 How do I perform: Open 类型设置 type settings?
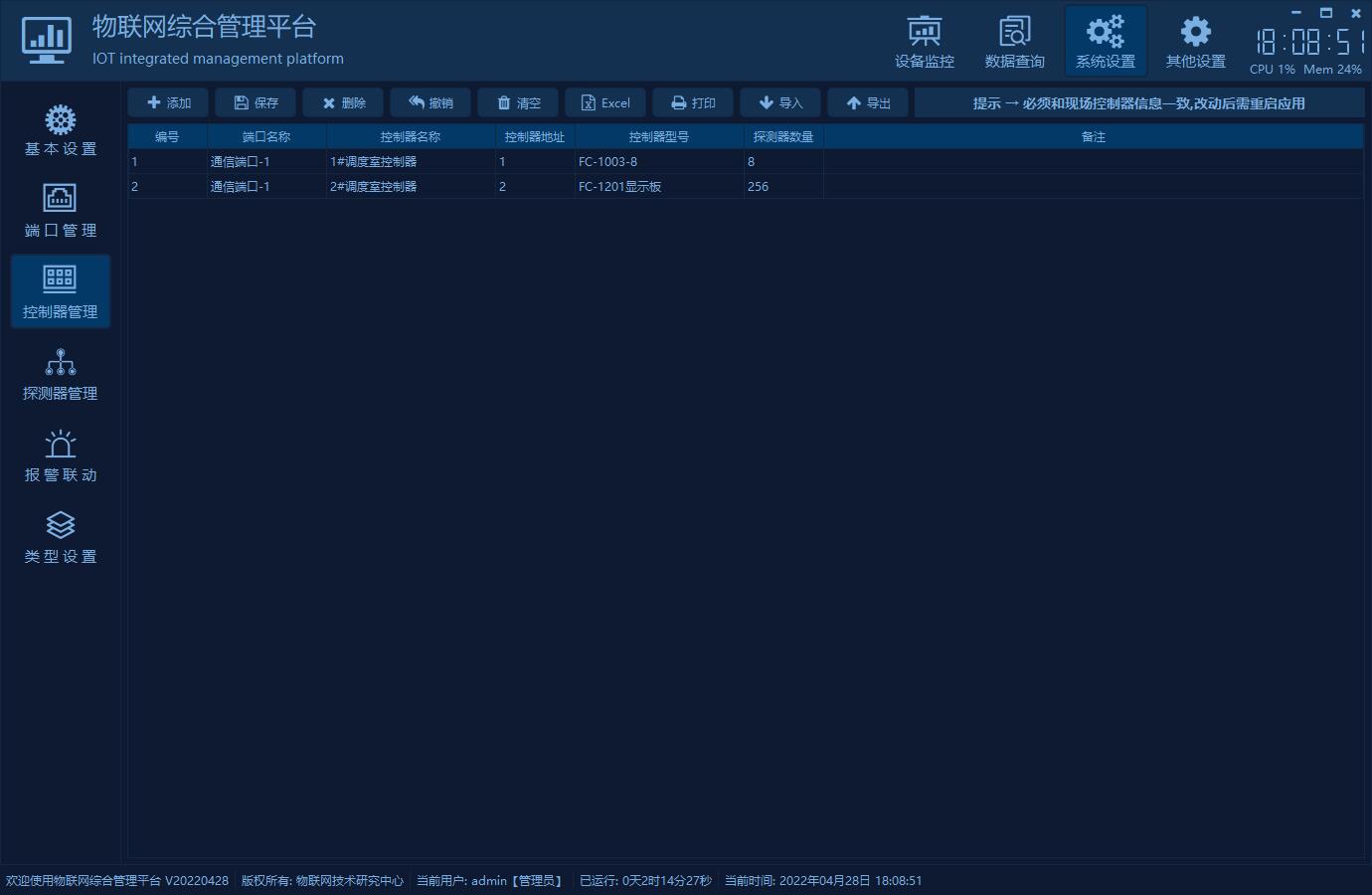tap(61, 537)
